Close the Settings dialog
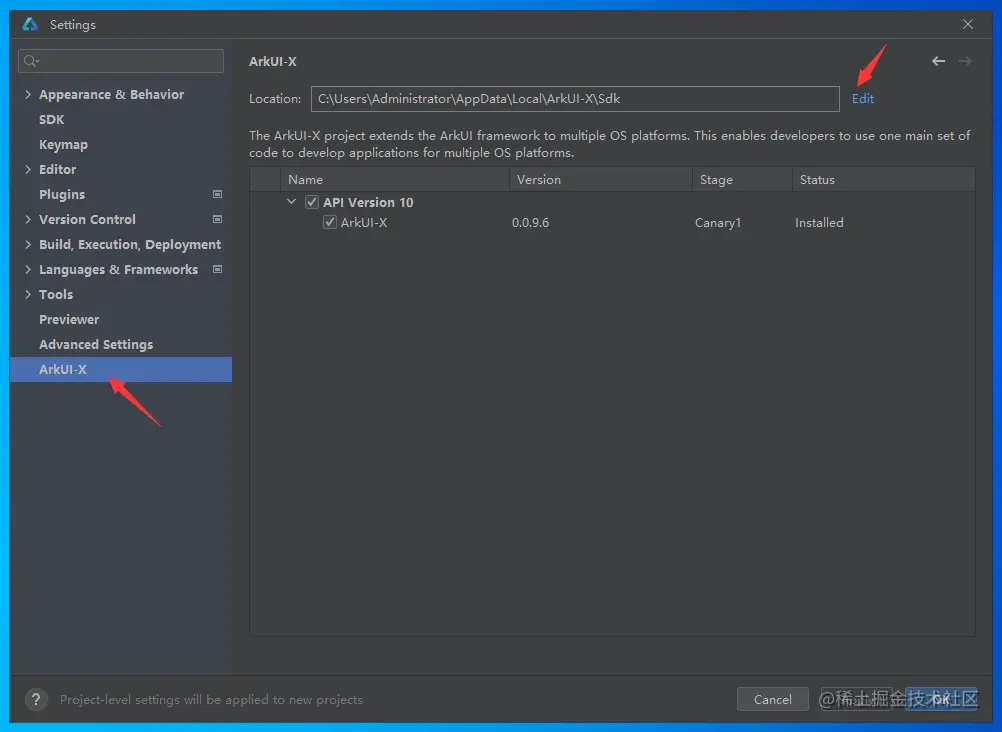The height and width of the screenshot is (732, 1002). click(968, 24)
